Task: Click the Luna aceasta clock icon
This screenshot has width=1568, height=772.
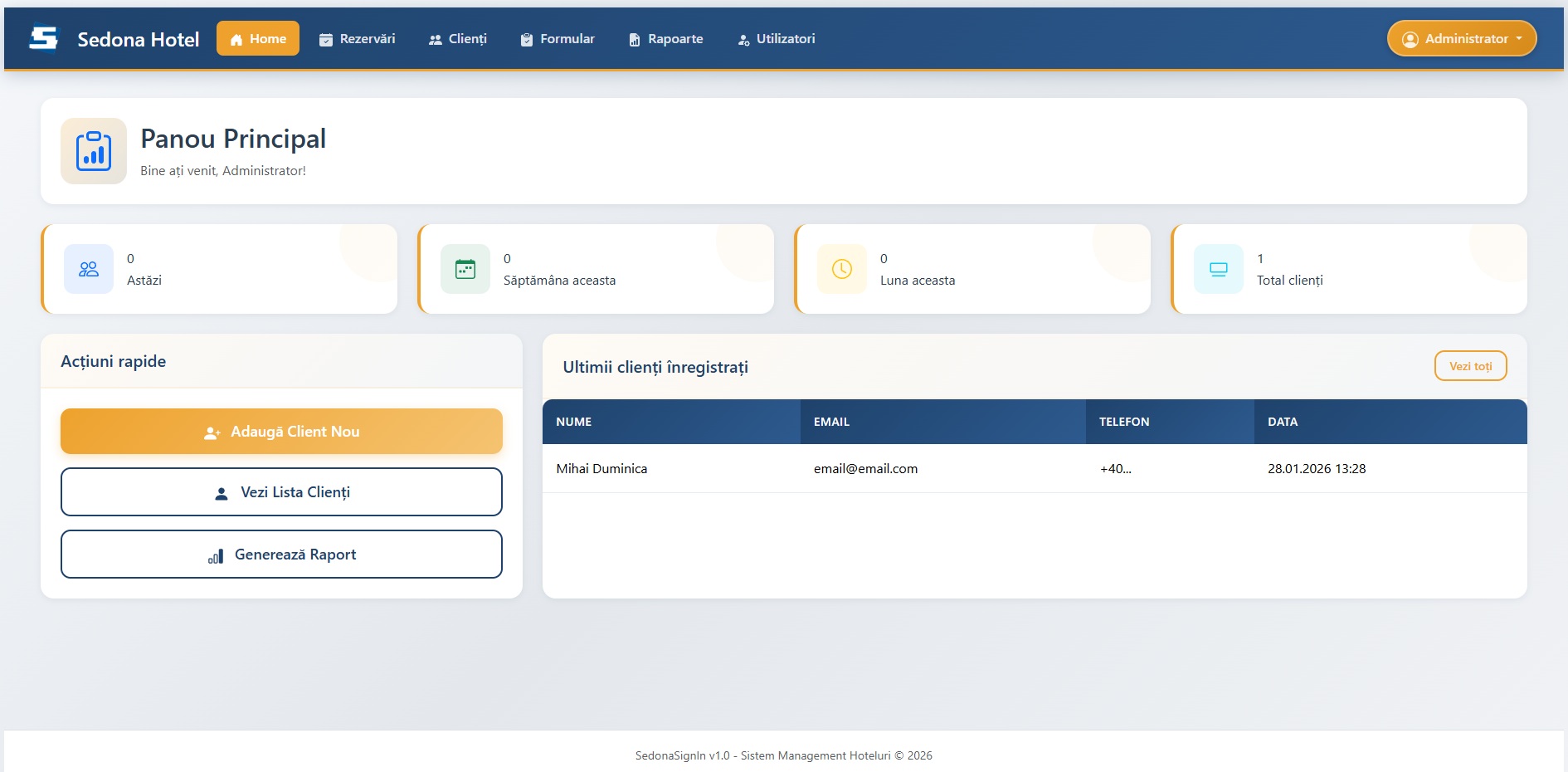Action: (842, 269)
